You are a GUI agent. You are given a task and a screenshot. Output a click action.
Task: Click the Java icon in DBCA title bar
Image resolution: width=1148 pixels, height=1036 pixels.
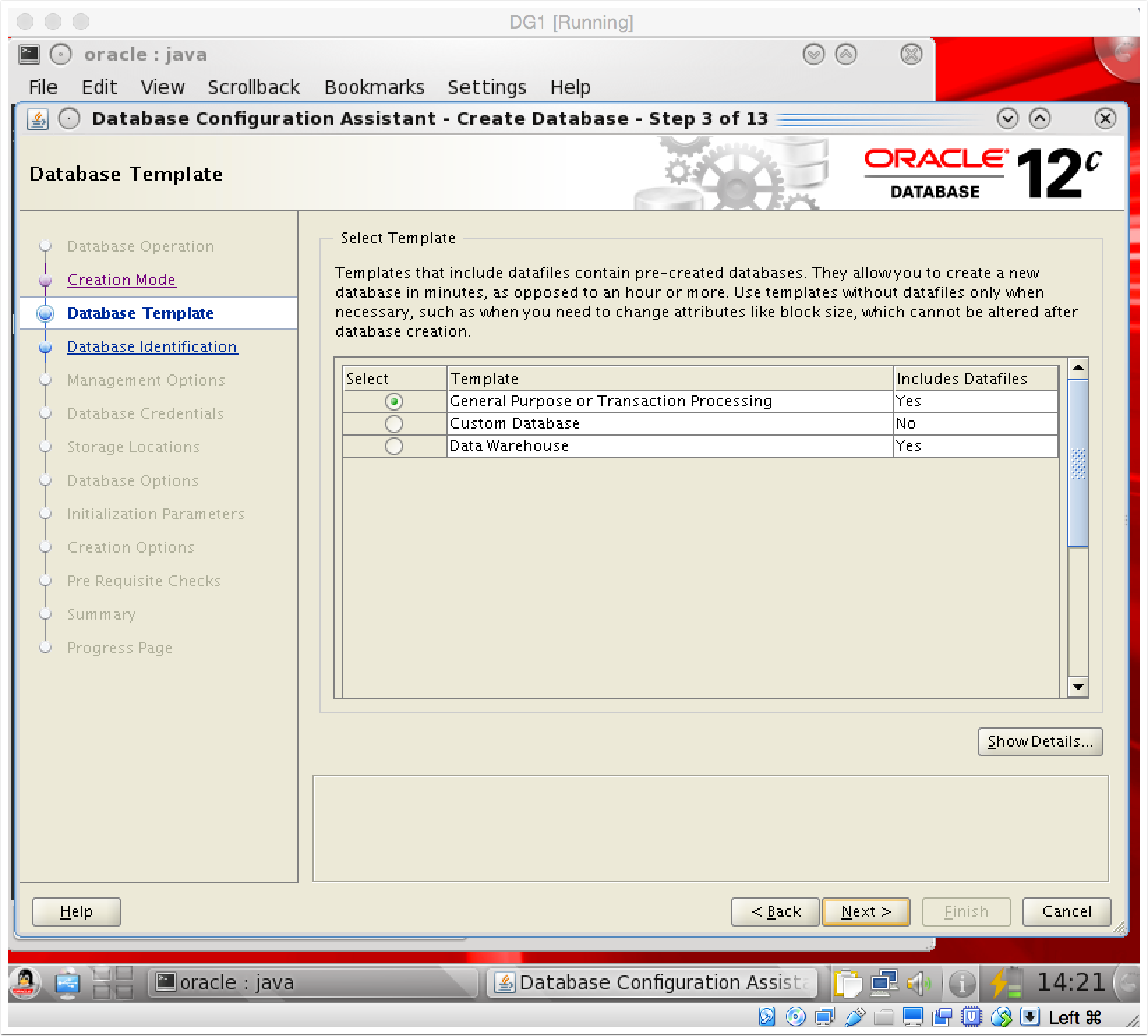pyautogui.click(x=38, y=119)
